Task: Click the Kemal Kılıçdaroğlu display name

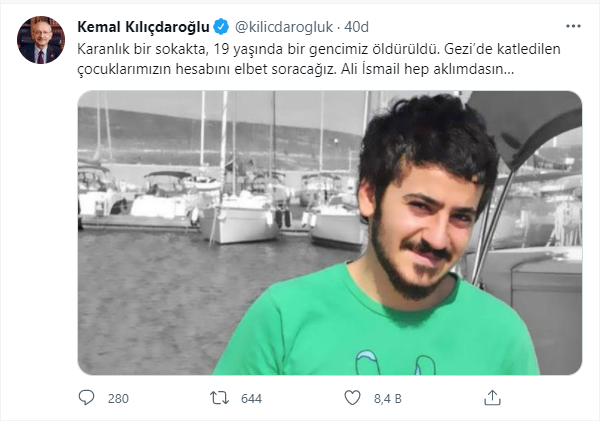Action: click(143, 27)
